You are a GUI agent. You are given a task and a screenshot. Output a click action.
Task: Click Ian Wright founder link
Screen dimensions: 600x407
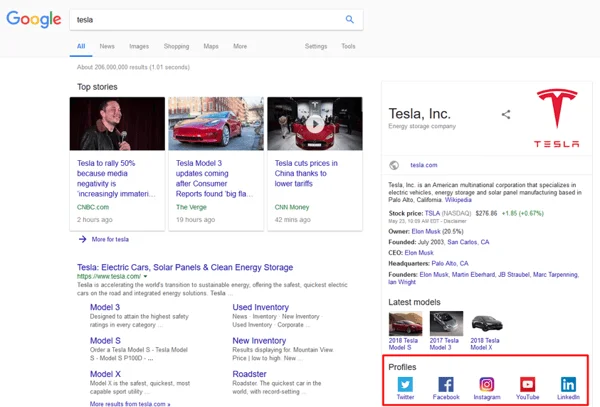tap(402, 282)
